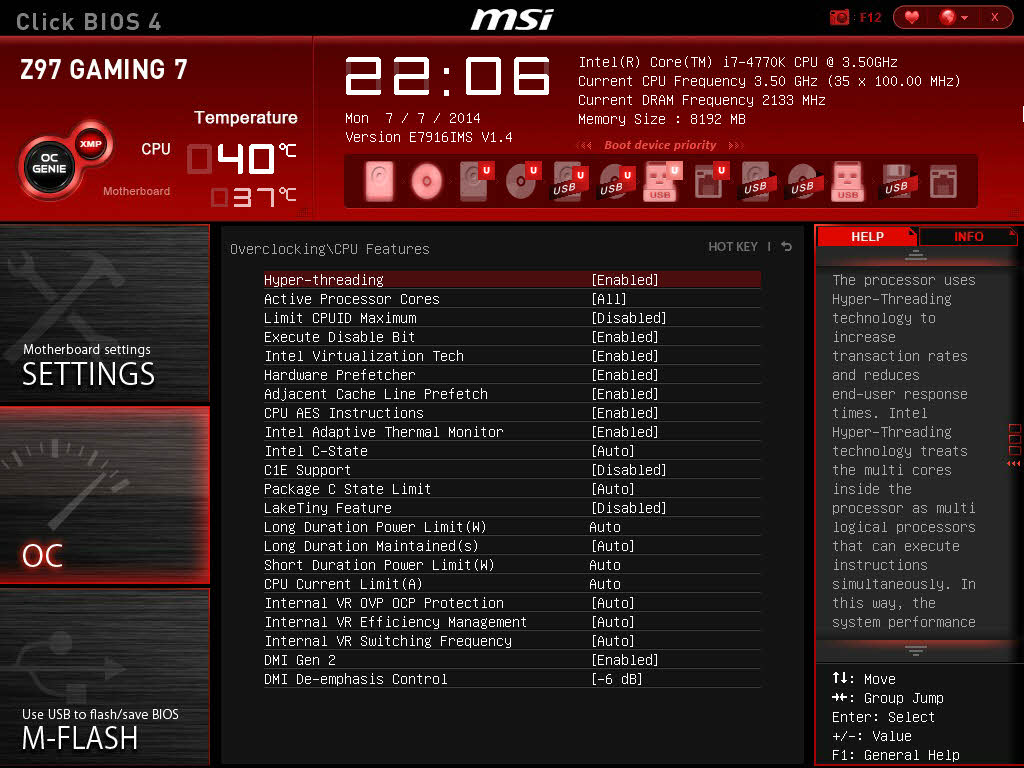Select the legacy USB optical disc boot icon
This screenshot has height=768, width=1024.
803,181
